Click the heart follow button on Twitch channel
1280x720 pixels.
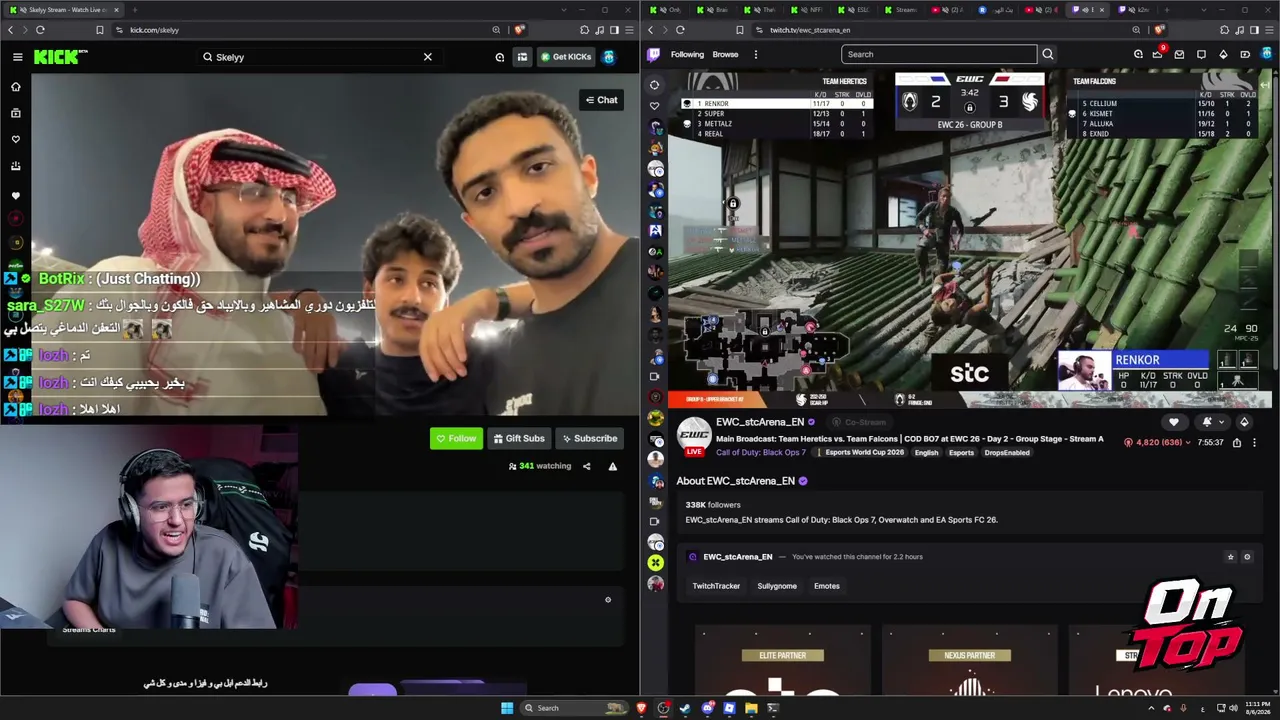point(1174,422)
